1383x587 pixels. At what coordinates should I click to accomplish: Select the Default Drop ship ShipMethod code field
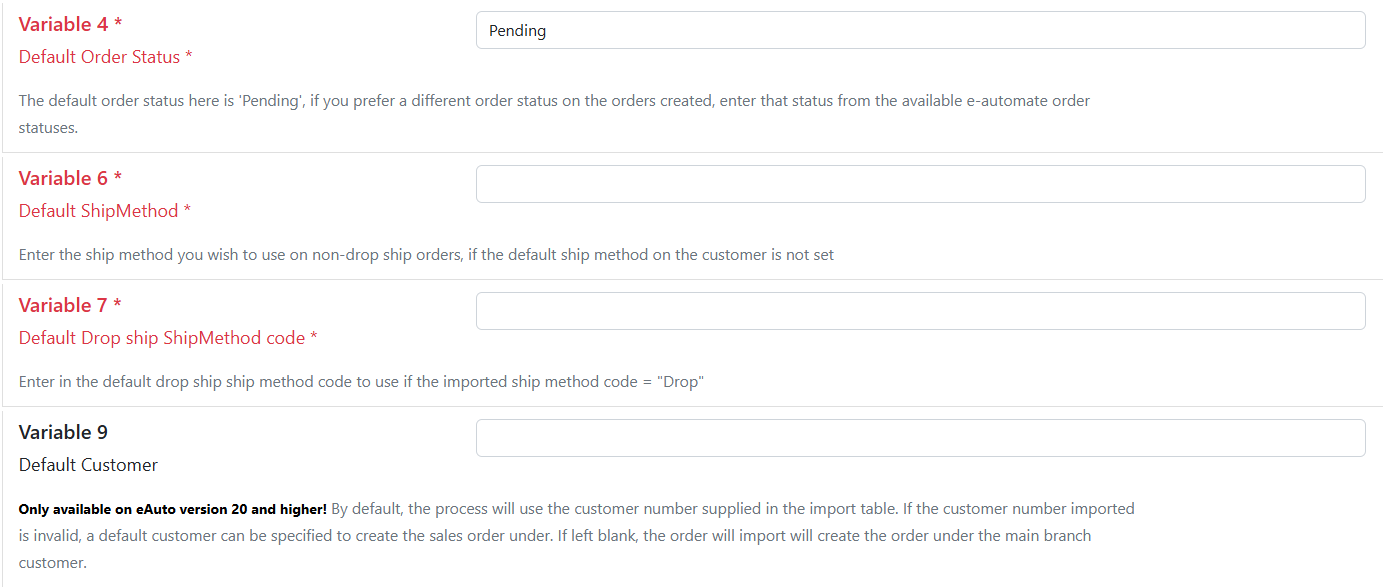920,311
